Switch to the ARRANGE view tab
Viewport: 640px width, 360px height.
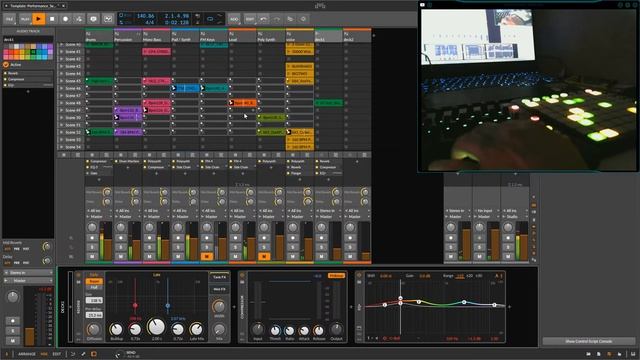pos(27,354)
